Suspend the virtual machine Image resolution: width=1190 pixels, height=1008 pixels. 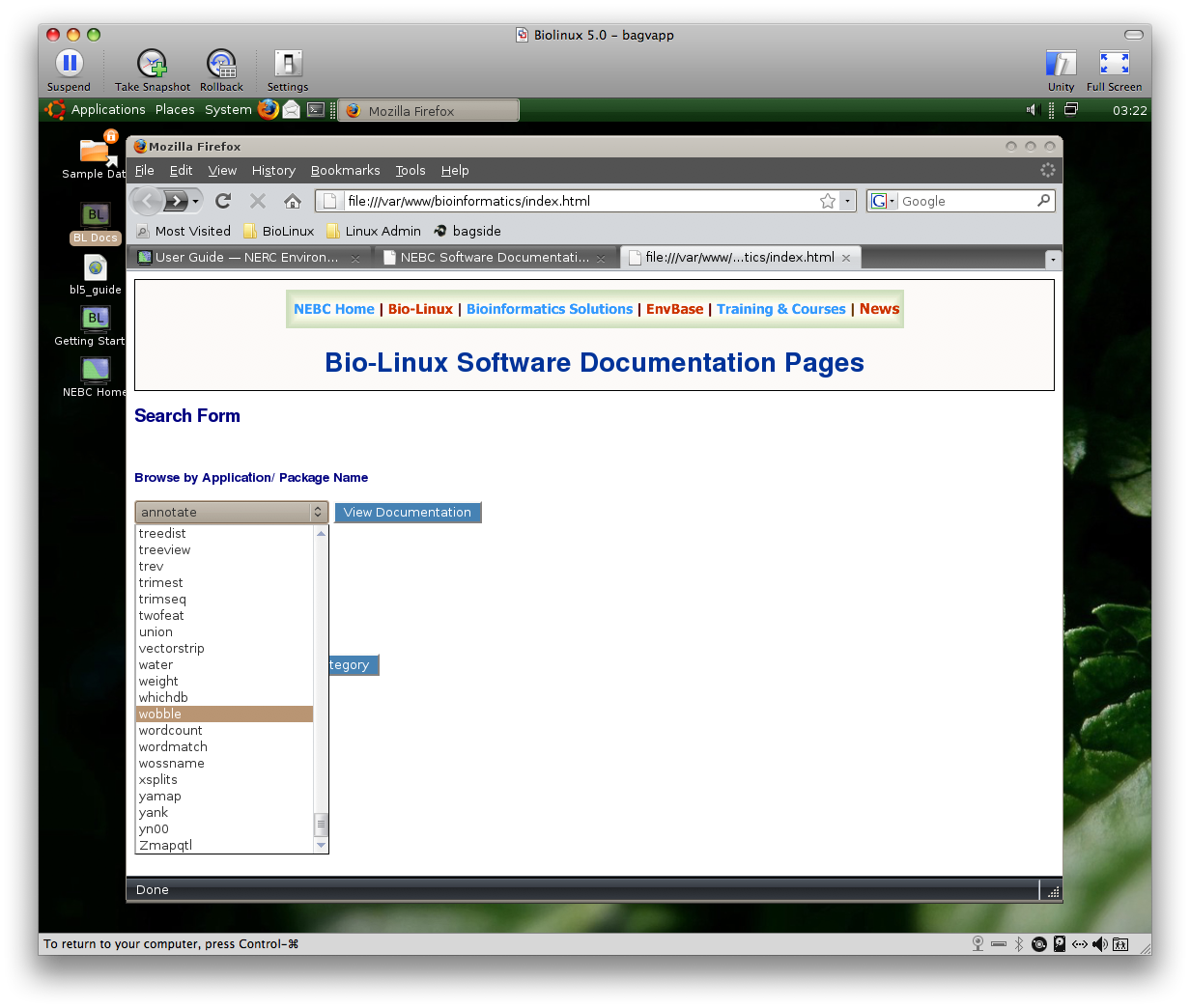click(x=69, y=65)
